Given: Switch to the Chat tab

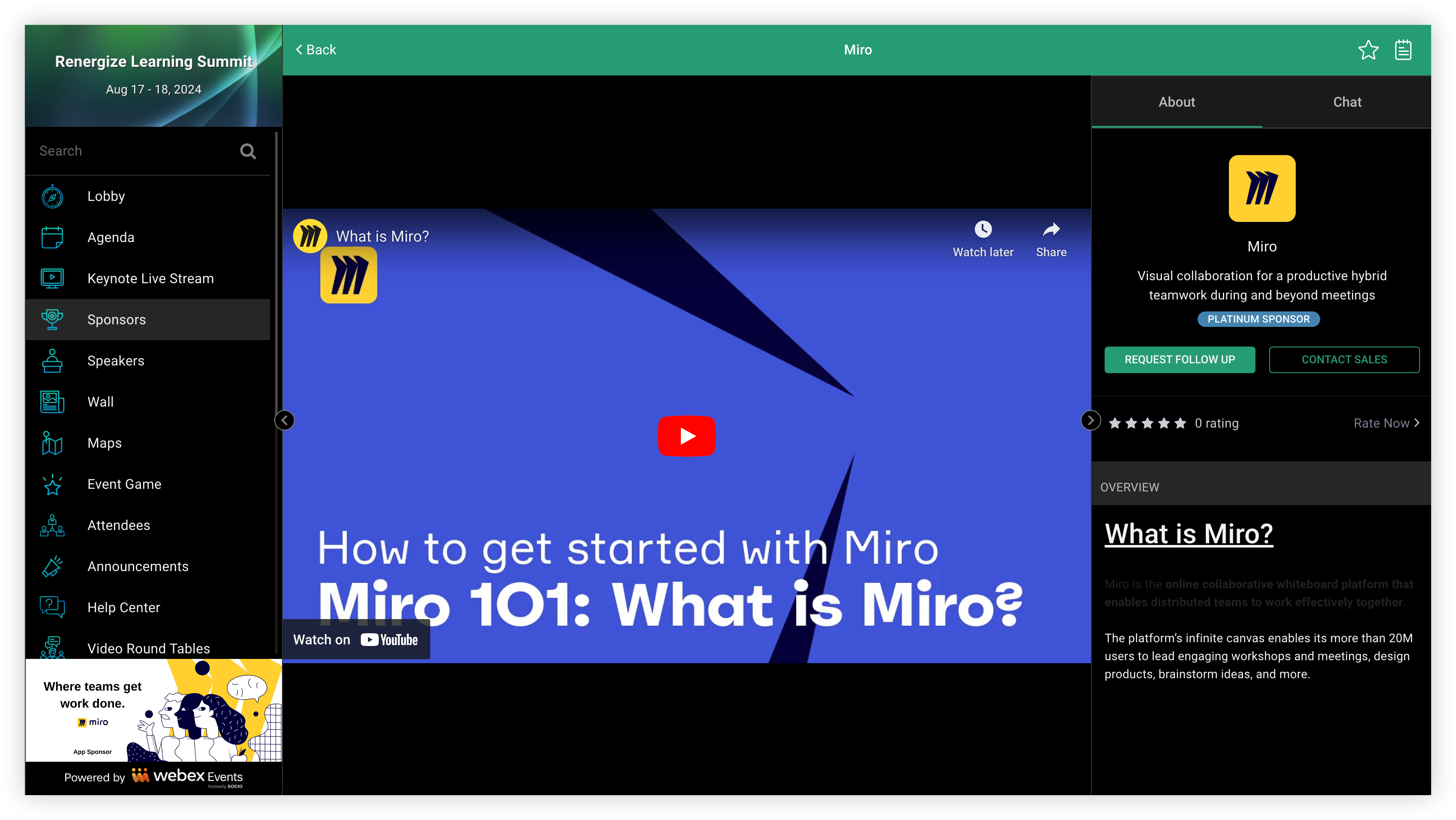Looking at the screenshot, I should (x=1347, y=102).
